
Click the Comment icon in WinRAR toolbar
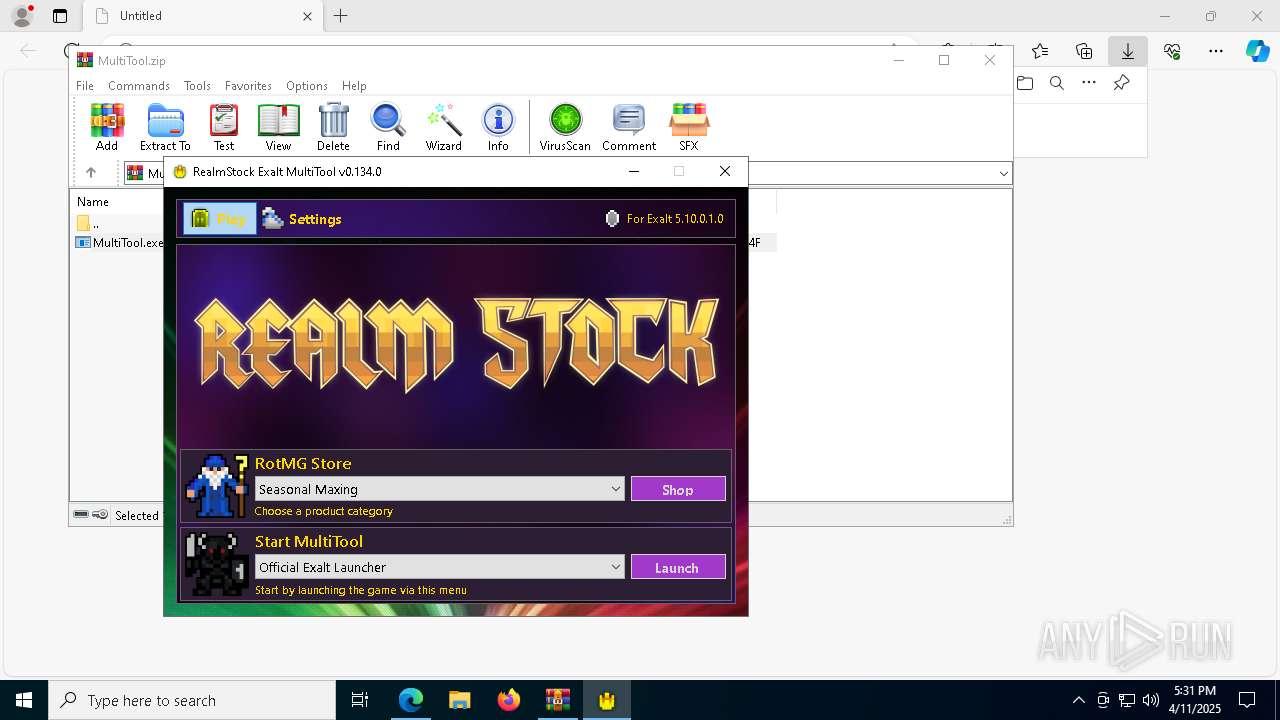629,127
